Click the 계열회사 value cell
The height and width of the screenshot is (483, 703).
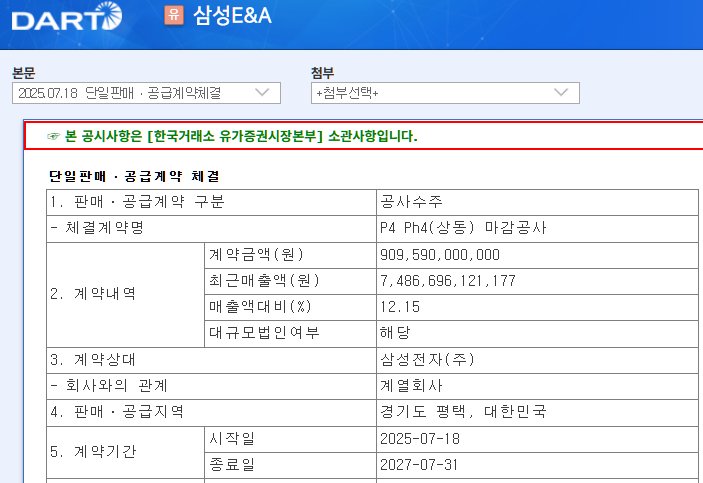coord(537,386)
